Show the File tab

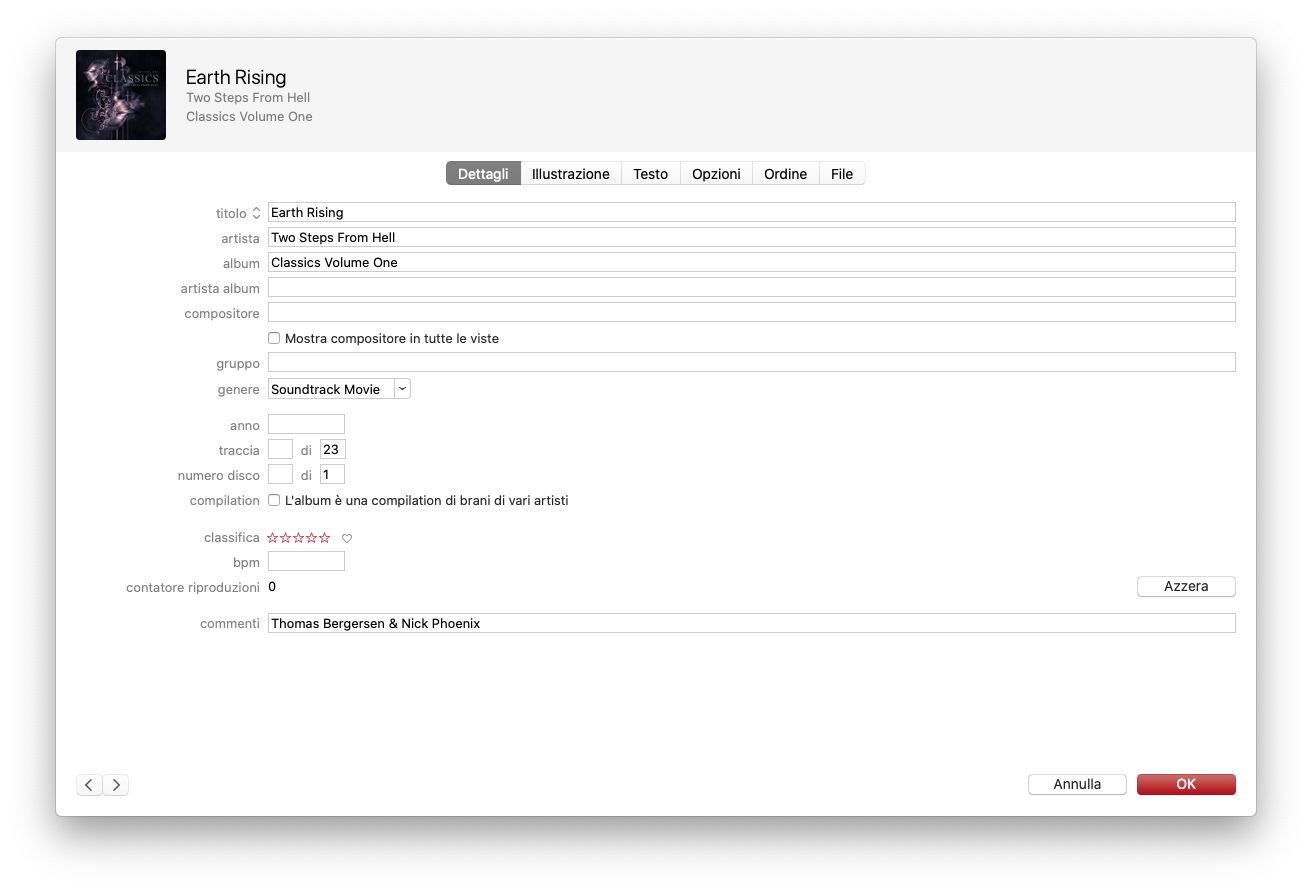click(x=842, y=174)
